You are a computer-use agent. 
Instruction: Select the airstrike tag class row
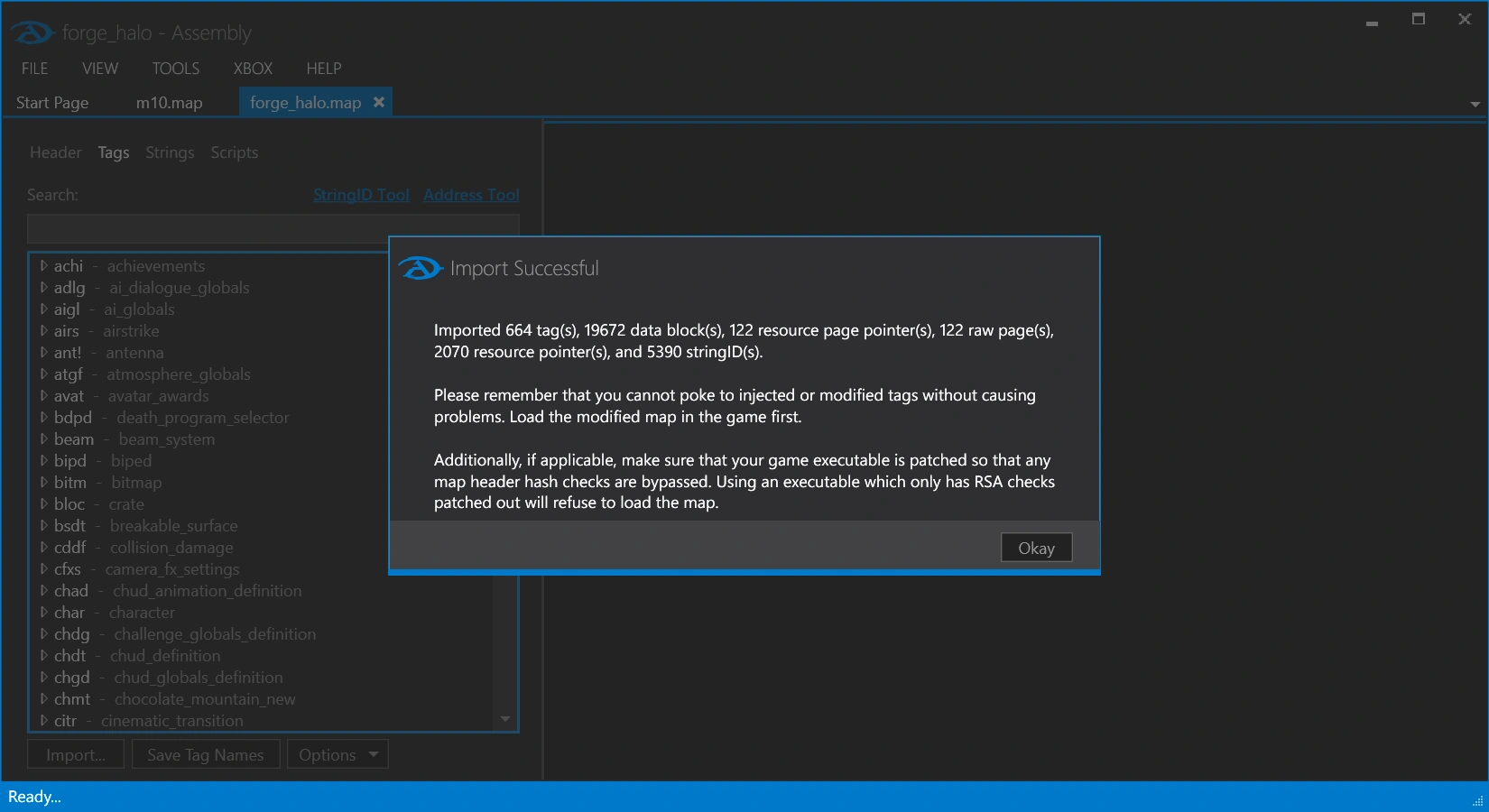(x=106, y=331)
